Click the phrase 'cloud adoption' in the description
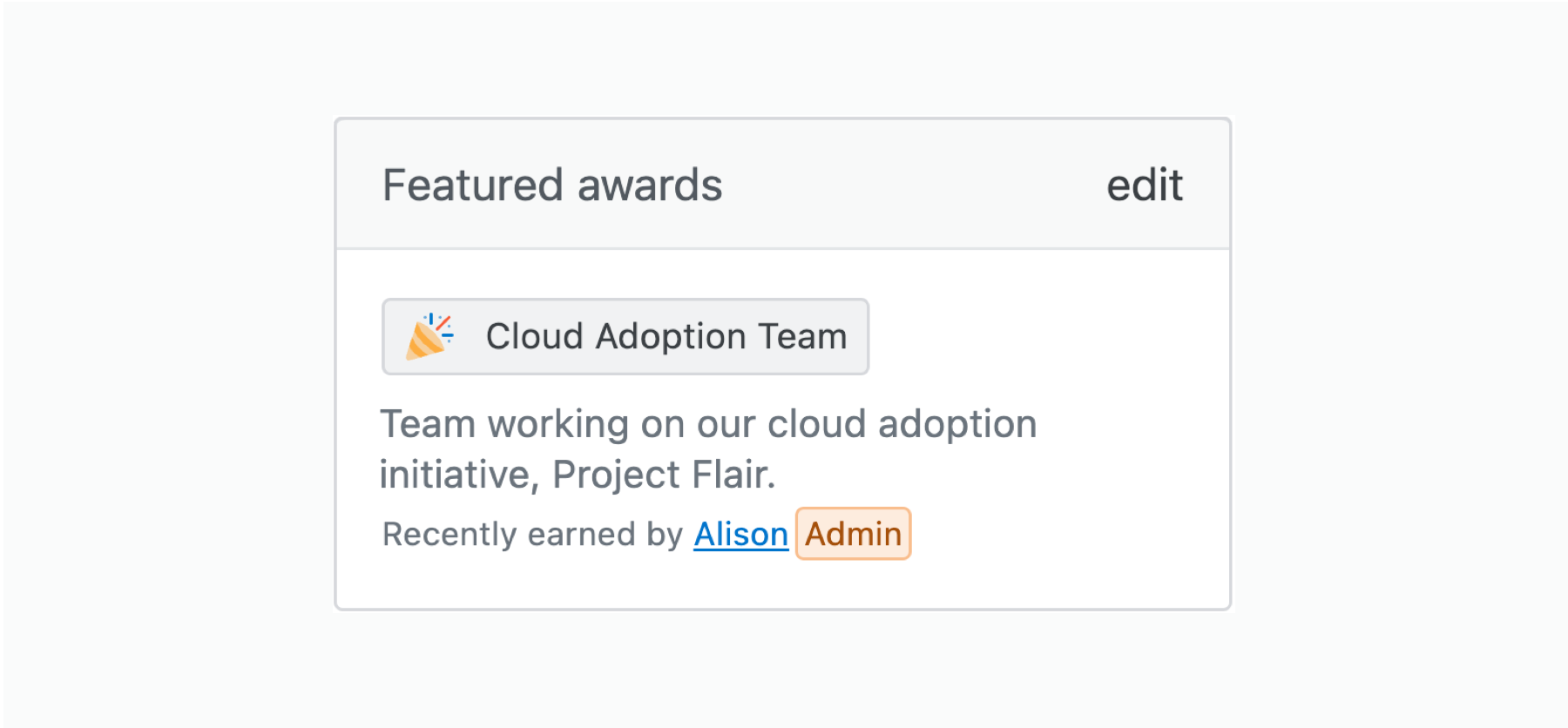The height and width of the screenshot is (728, 1568). (902, 424)
